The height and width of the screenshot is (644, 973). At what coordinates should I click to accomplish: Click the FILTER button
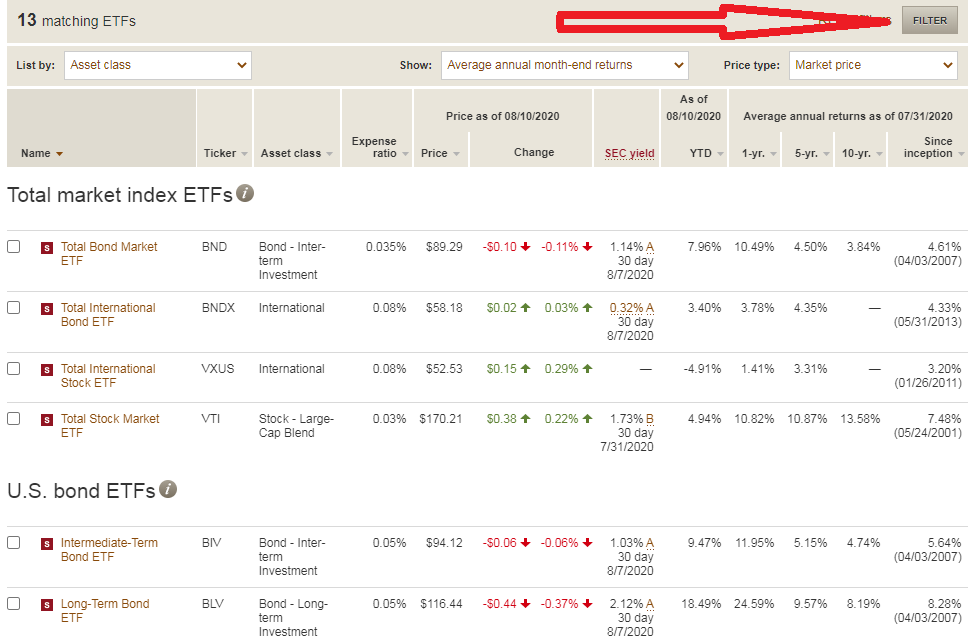(930, 20)
